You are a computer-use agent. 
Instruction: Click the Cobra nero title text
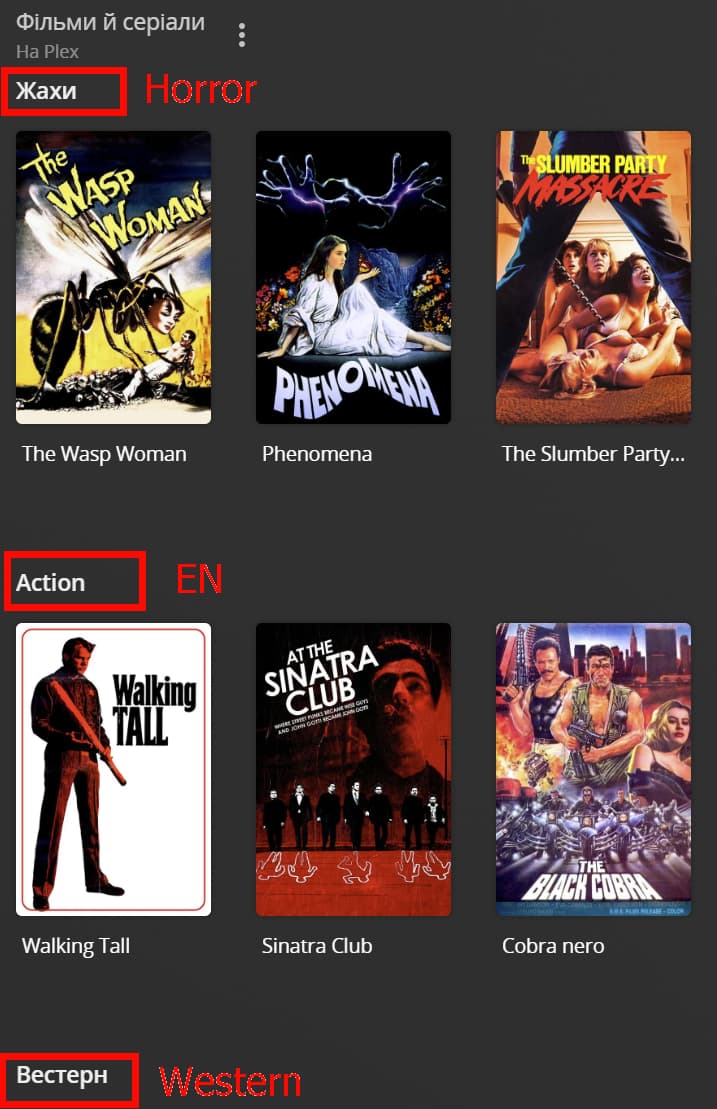pyautogui.click(x=553, y=946)
